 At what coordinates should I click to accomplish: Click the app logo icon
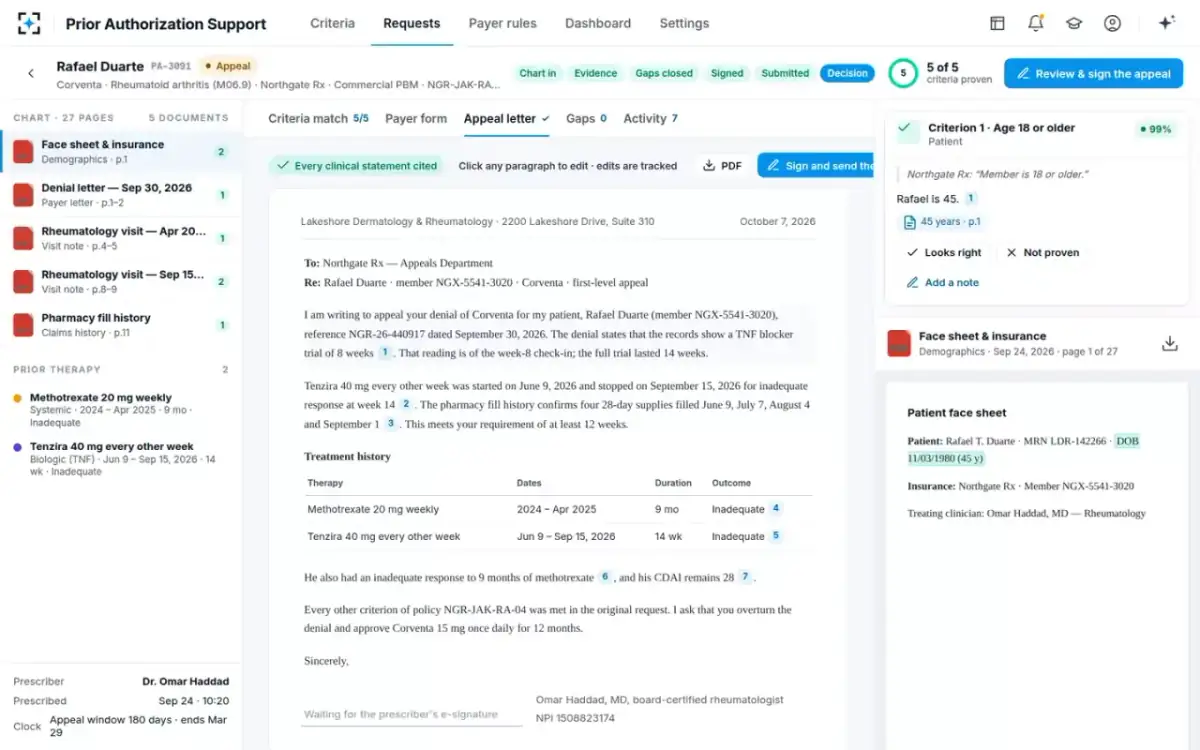[30, 23]
